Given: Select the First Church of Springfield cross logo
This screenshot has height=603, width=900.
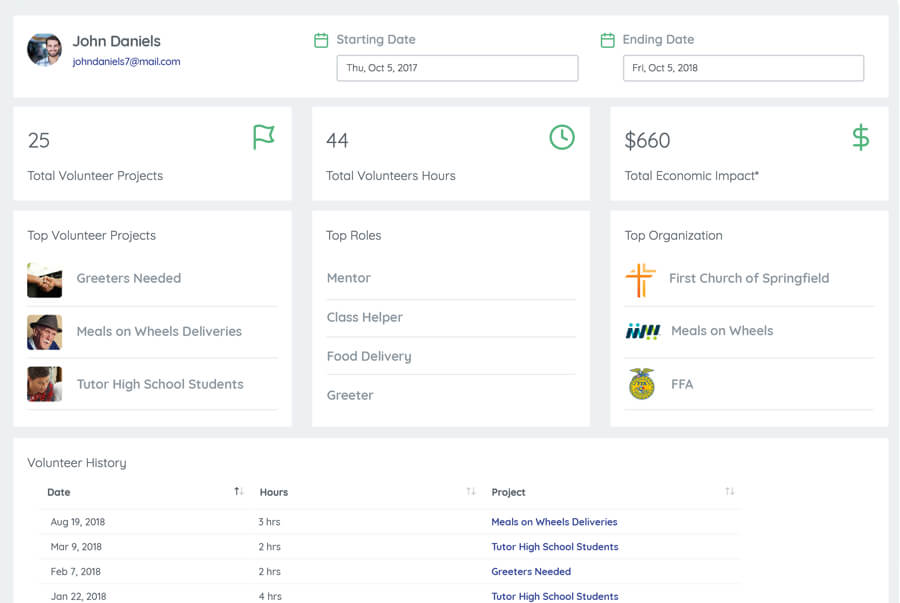Looking at the screenshot, I should click(x=641, y=280).
